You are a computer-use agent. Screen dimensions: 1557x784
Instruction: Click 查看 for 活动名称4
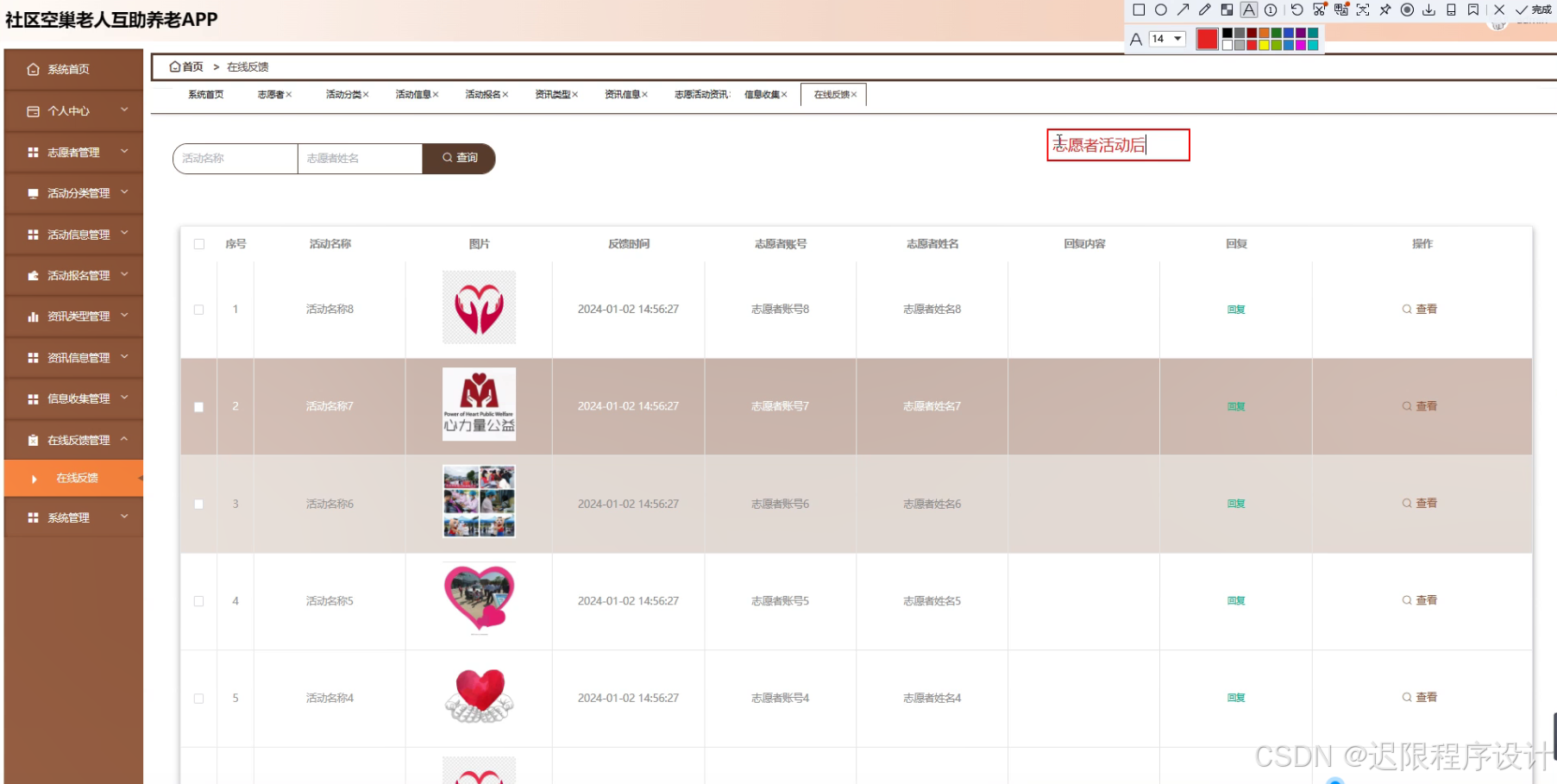[x=1420, y=697]
